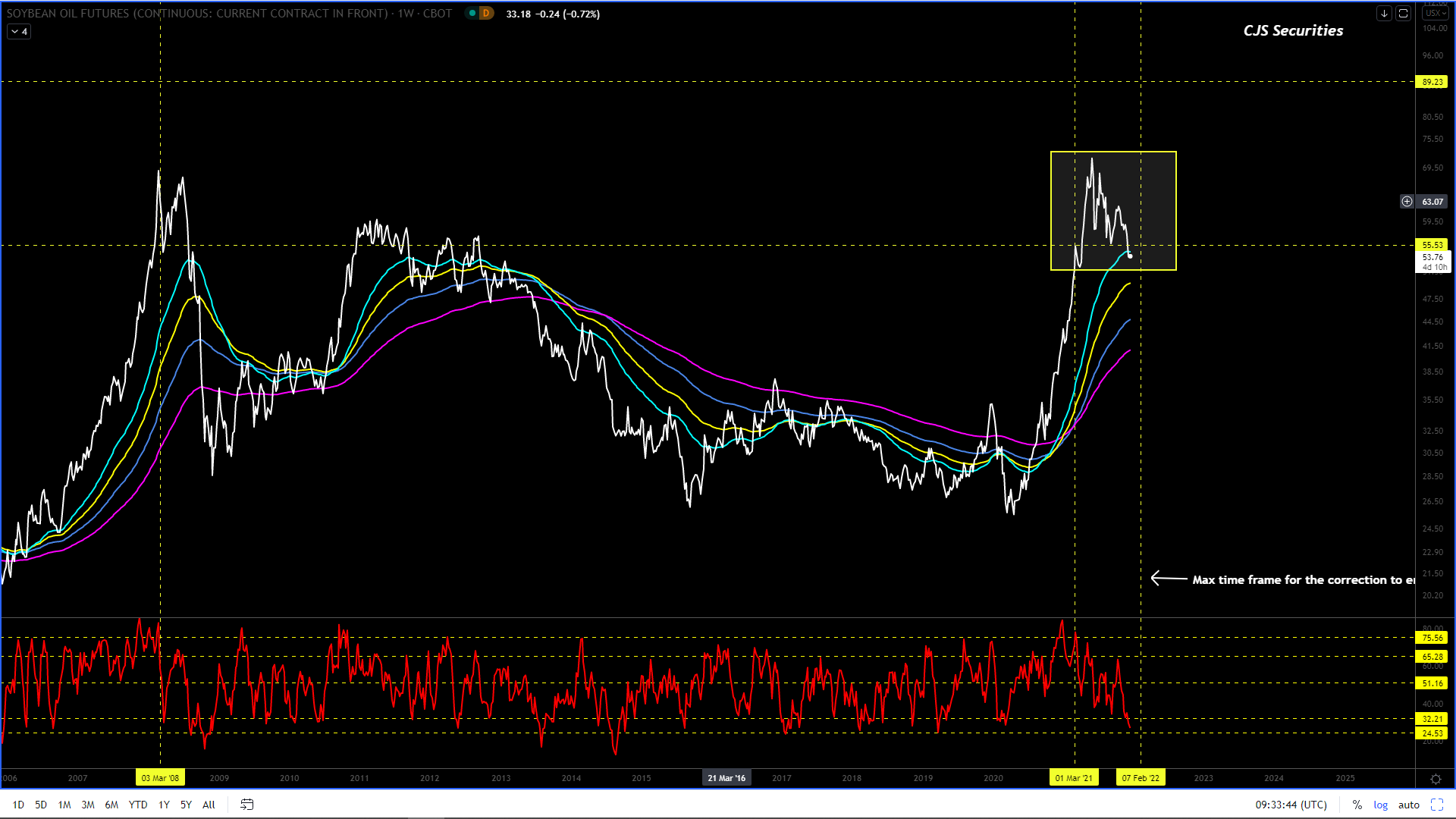Click the fullscreen brackets icon at bottom right
This screenshot has width=1456, height=819.
[x=1437, y=805]
